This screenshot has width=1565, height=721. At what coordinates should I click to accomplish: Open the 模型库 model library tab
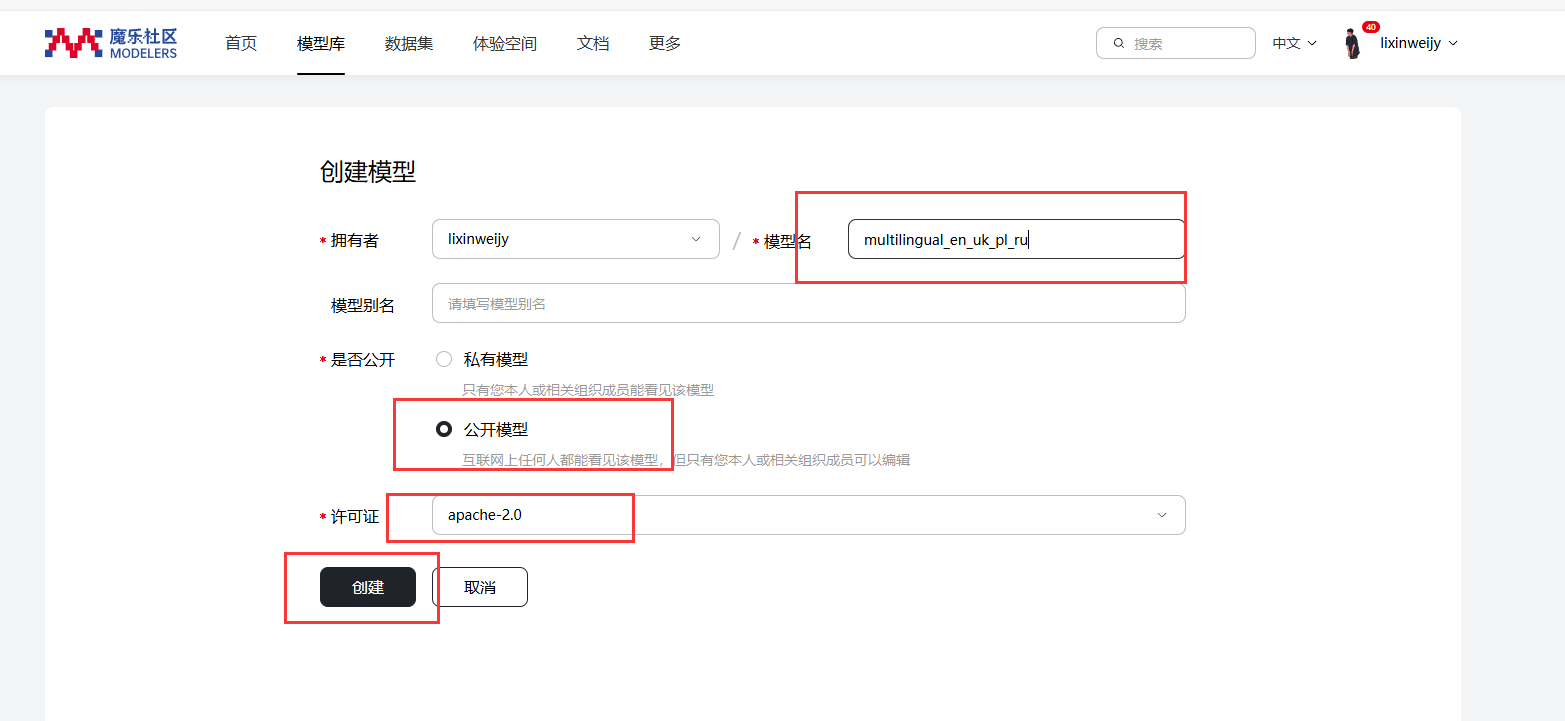pyautogui.click(x=321, y=43)
